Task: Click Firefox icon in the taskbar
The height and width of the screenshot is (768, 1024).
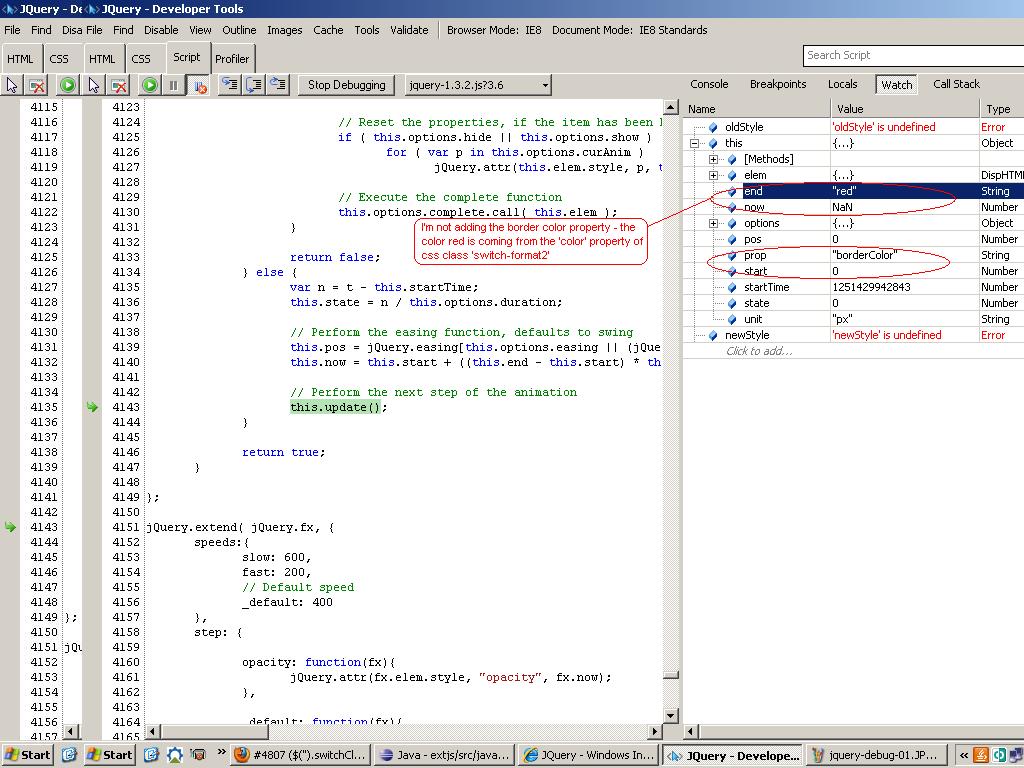Action: click(x=241, y=755)
